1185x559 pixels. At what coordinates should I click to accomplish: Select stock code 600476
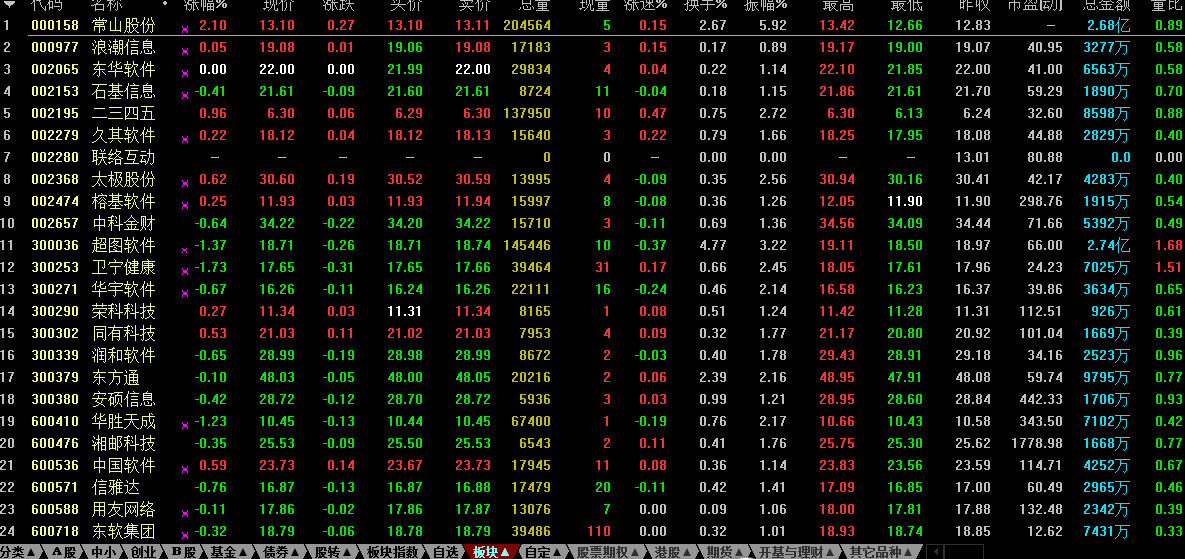tap(55, 442)
